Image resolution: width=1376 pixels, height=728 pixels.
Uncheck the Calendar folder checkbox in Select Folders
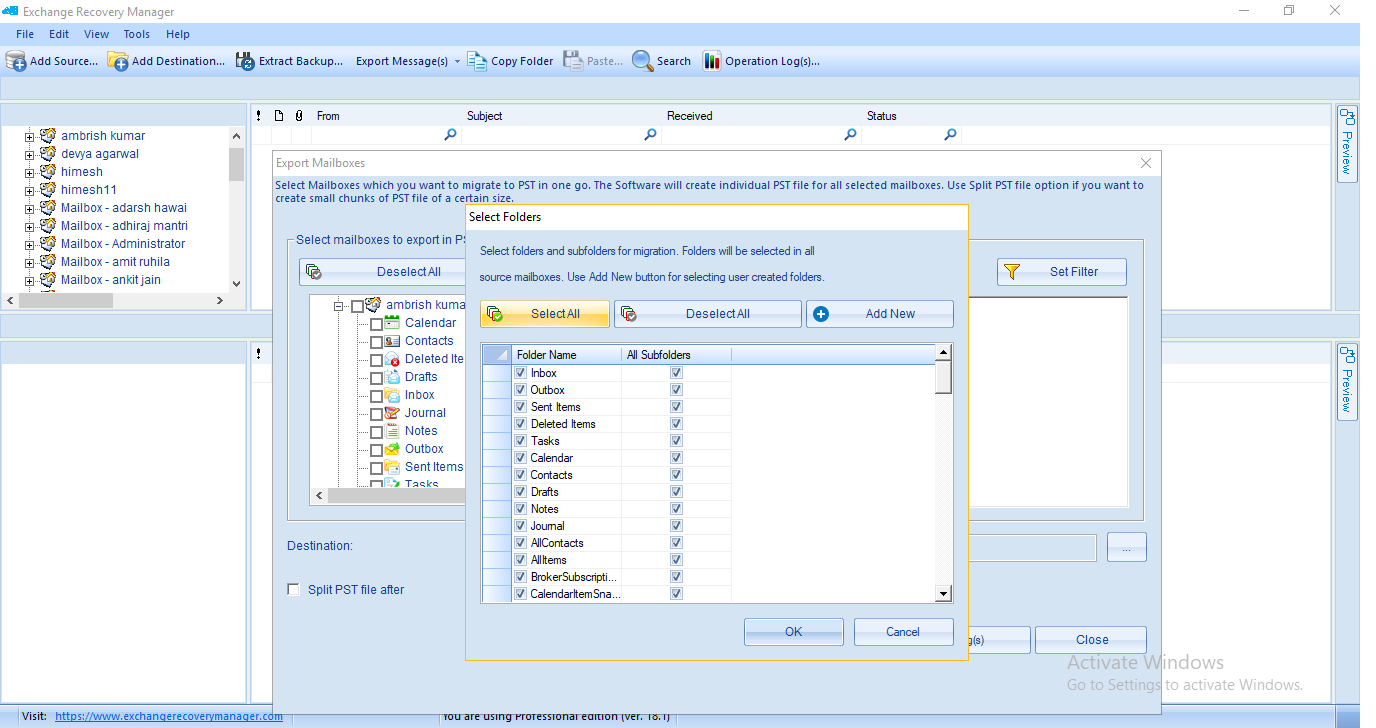tap(520, 458)
